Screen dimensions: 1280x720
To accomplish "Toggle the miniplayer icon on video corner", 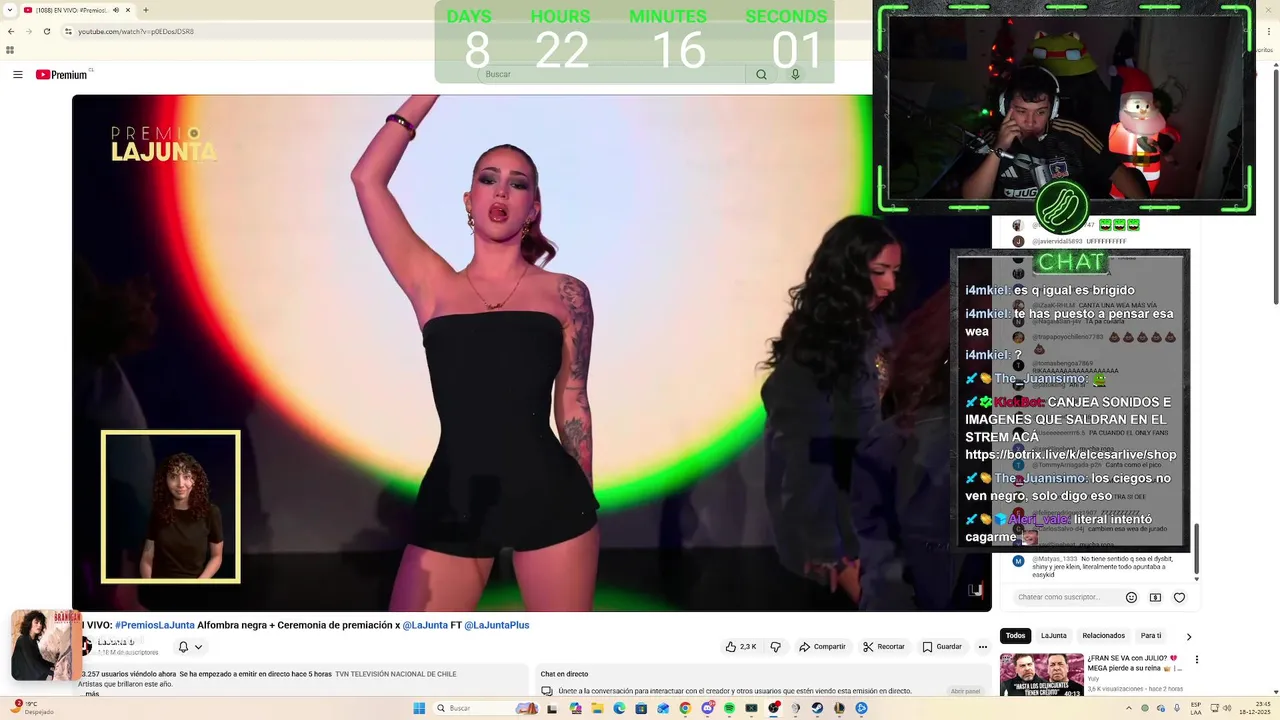I will click(x=975, y=590).
